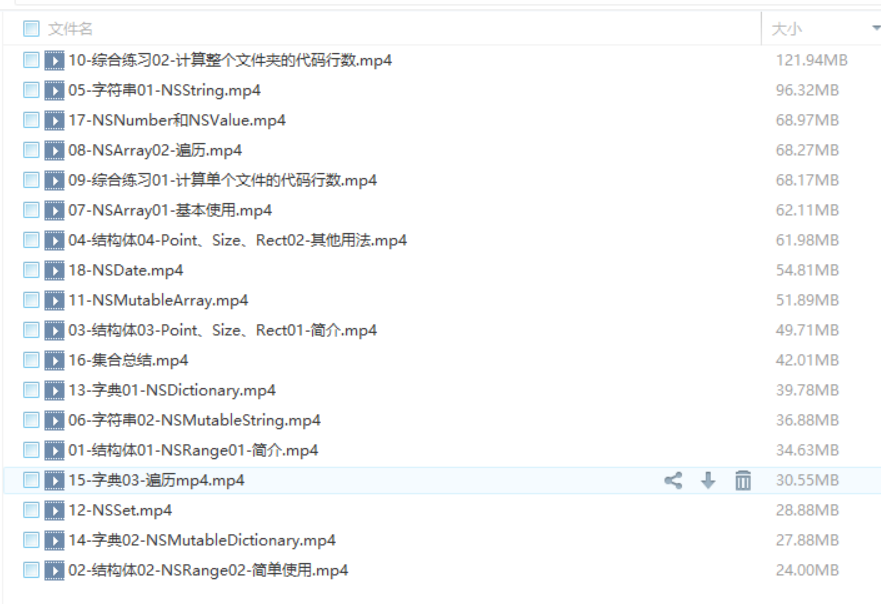881x604 pixels.
Task: Check the select-all box beside 文件名
Action: (x=31, y=29)
